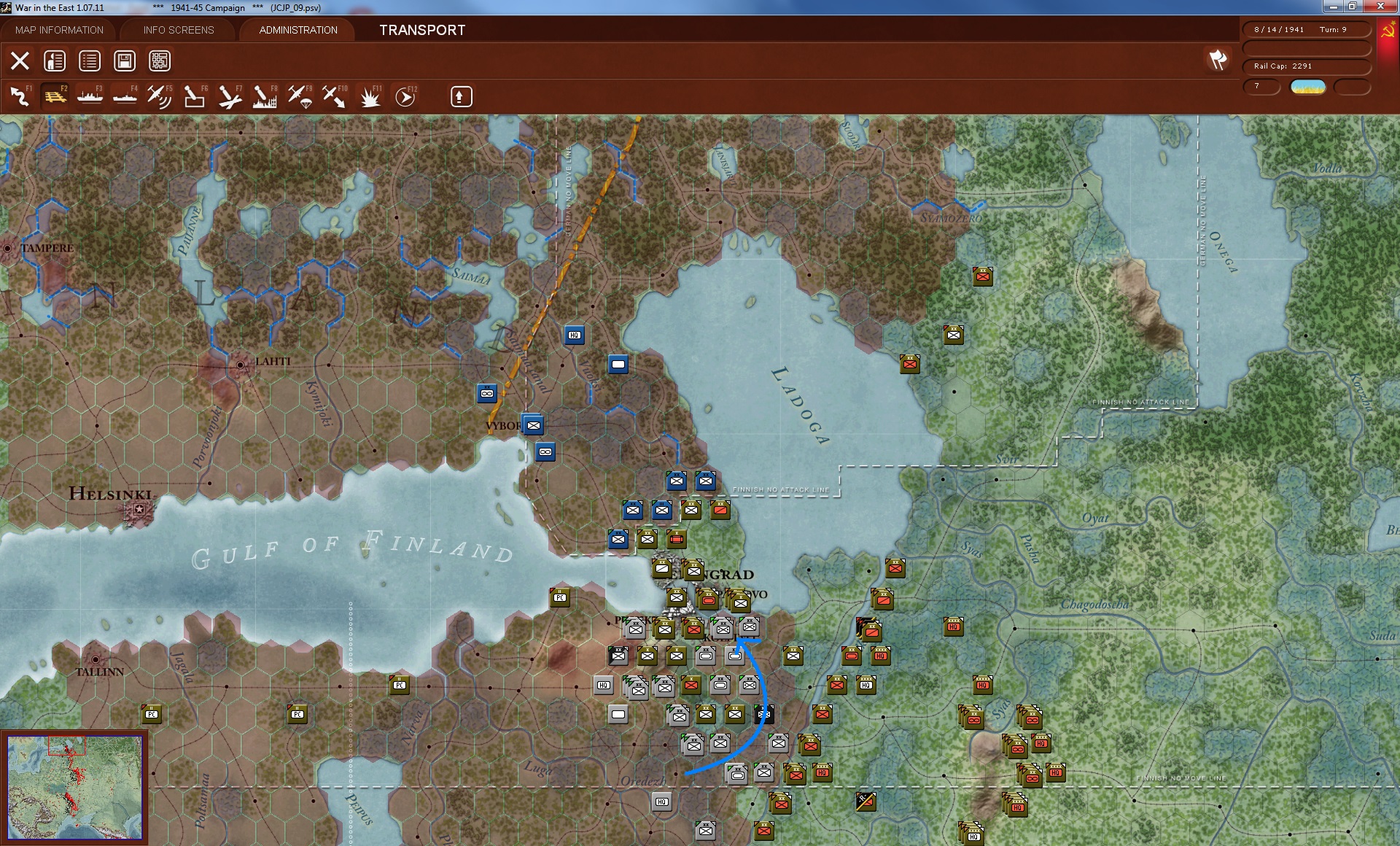Screen dimensions: 1400x846
Task: Open the commander report icon with person silhouette
Action: coord(55,61)
